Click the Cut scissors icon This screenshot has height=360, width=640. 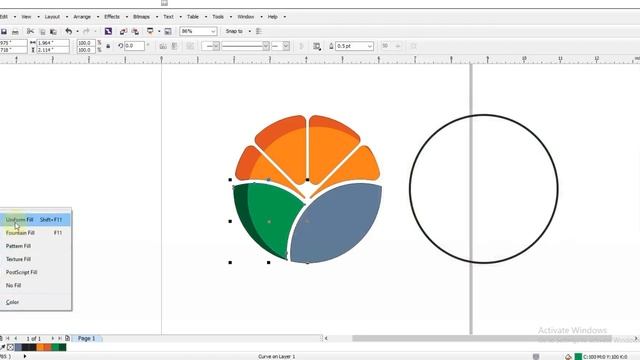30,31
